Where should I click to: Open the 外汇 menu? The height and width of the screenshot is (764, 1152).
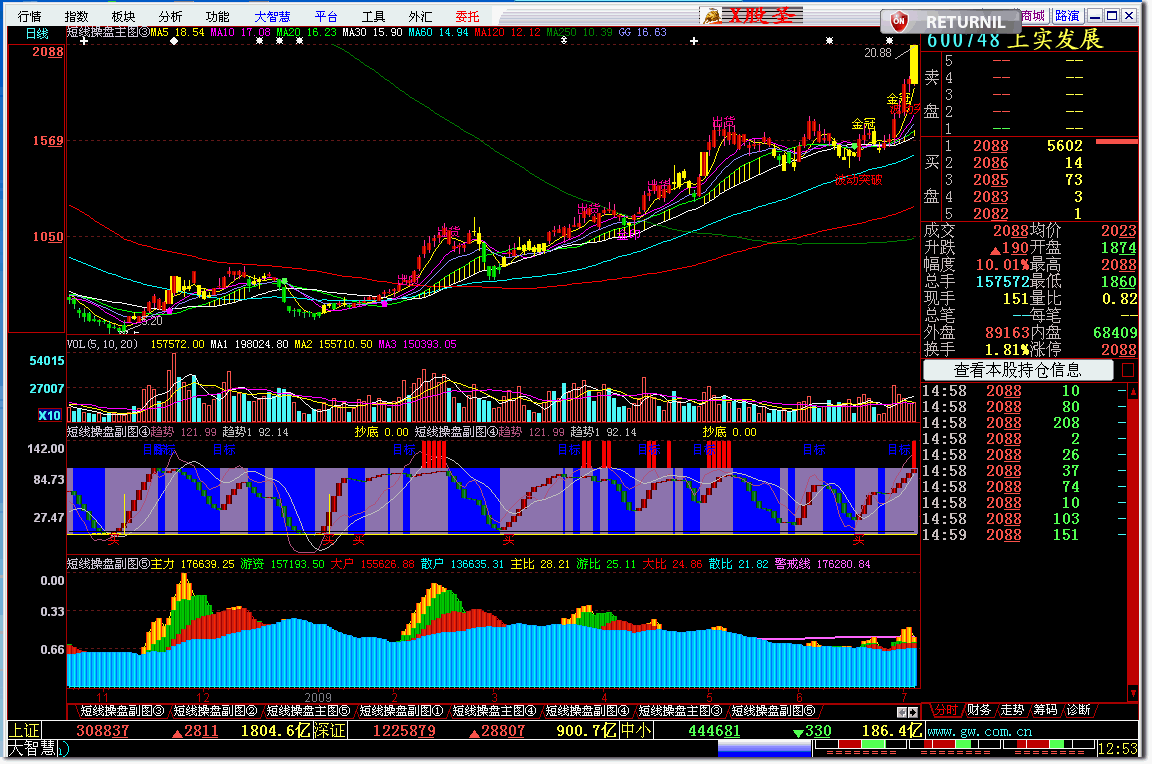(420, 16)
